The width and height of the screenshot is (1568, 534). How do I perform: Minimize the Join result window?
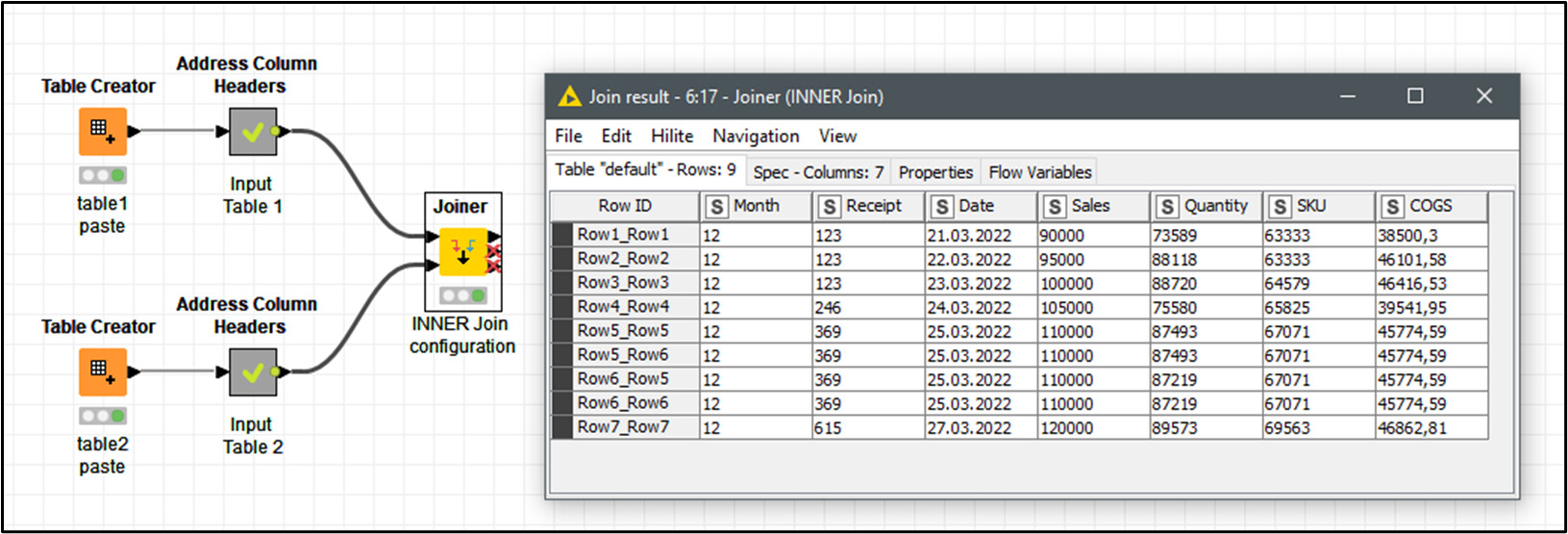[1348, 96]
